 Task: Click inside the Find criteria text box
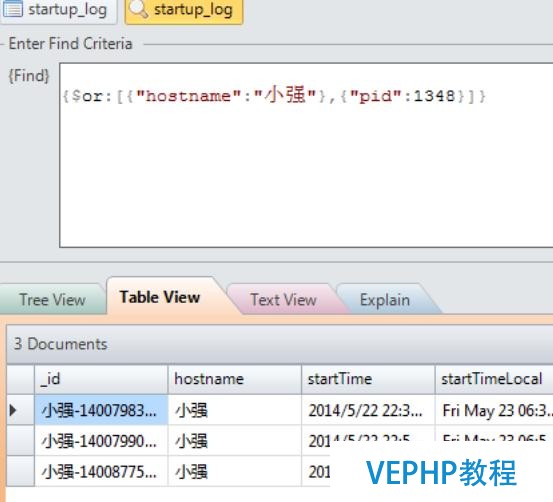point(306,155)
